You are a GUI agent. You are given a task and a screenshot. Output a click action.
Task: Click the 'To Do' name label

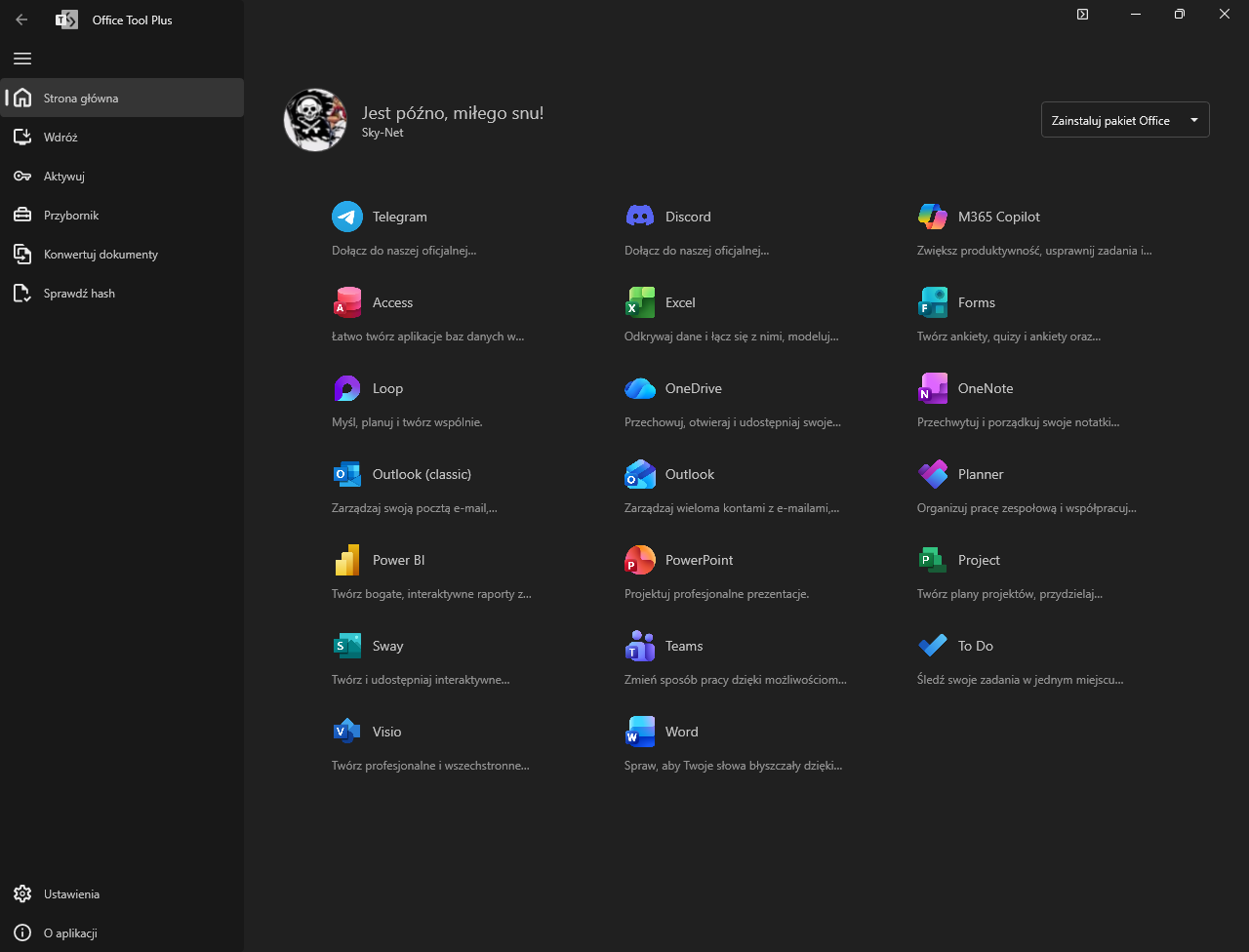[x=976, y=646]
